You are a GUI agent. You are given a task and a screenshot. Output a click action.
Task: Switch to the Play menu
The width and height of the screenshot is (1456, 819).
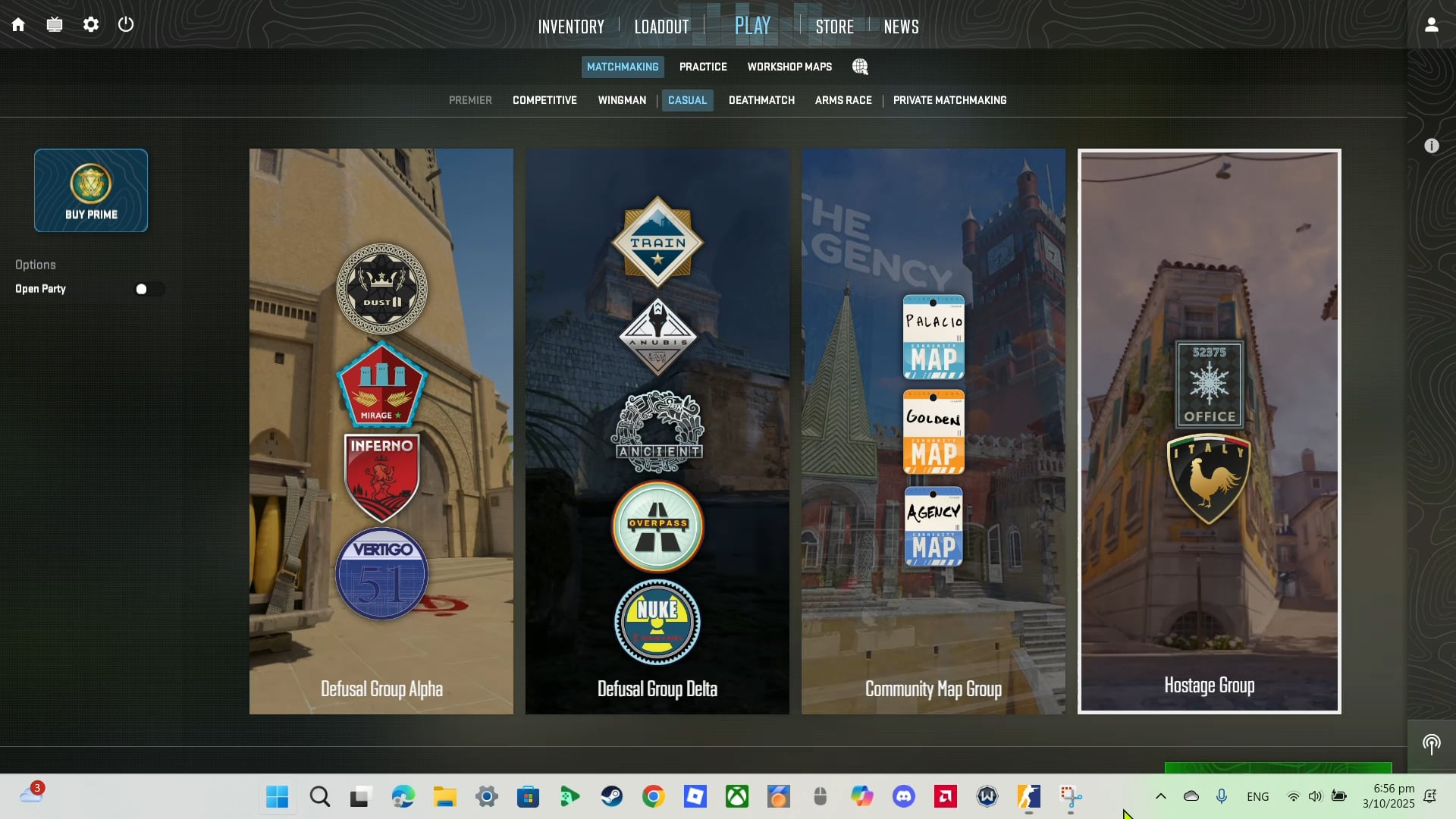(x=752, y=26)
